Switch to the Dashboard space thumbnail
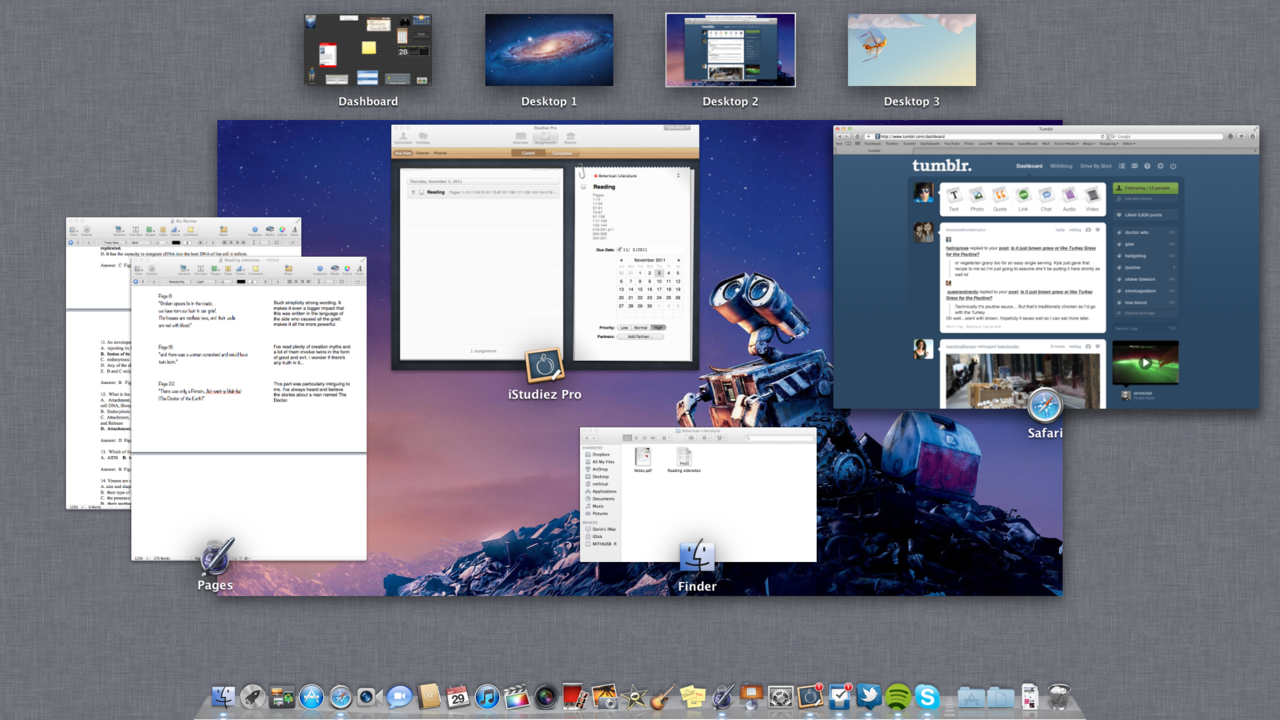The height and width of the screenshot is (720, 1280). coord(368,50)
